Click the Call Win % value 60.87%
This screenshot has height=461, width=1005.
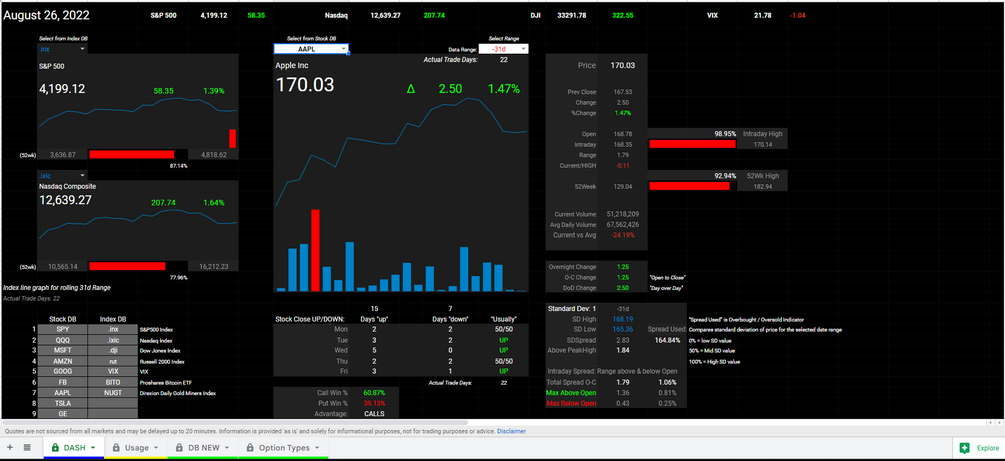pyautogui.click(x=372, y=392)
